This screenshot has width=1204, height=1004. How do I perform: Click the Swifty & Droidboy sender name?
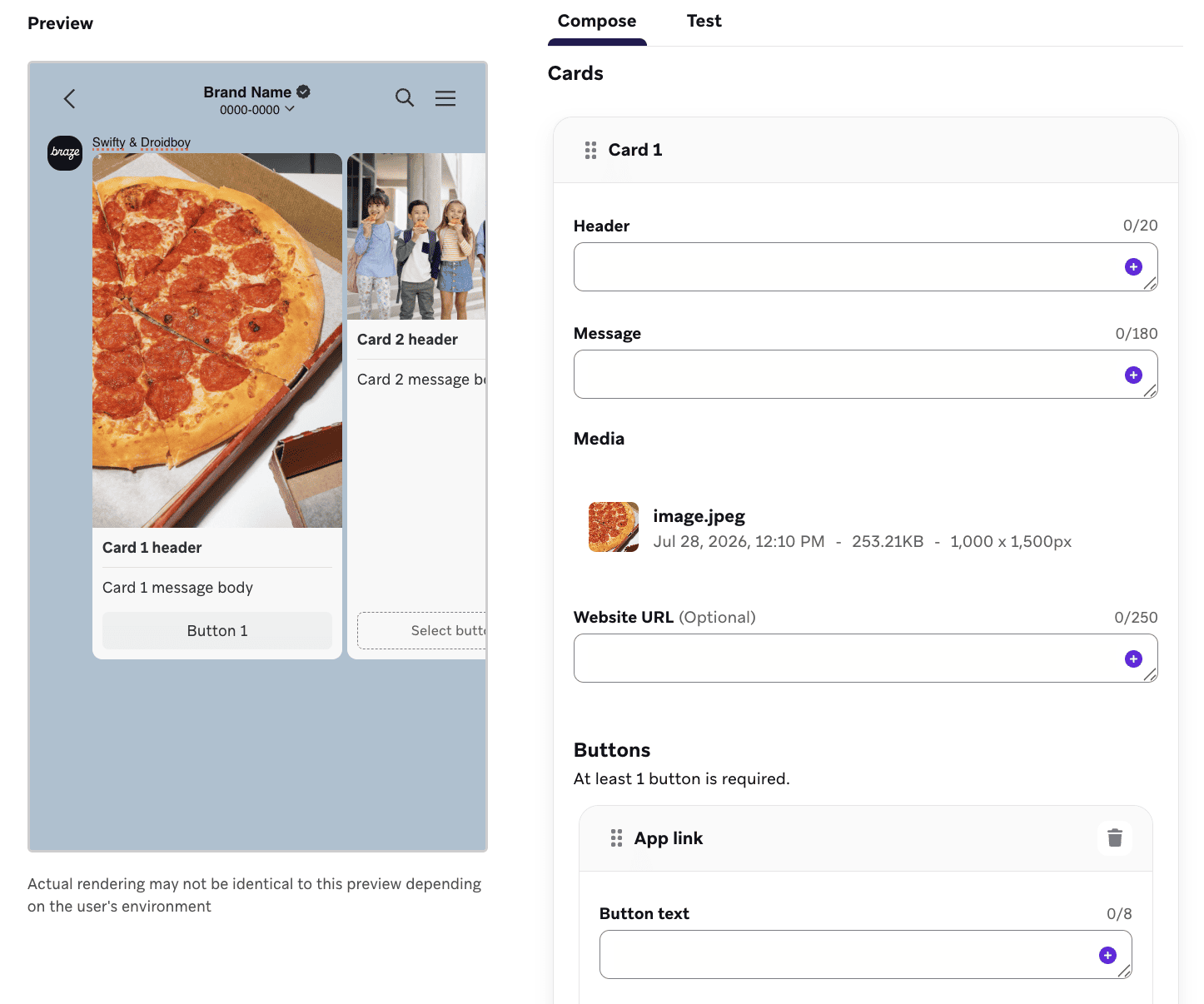click(x=142, y=142)
